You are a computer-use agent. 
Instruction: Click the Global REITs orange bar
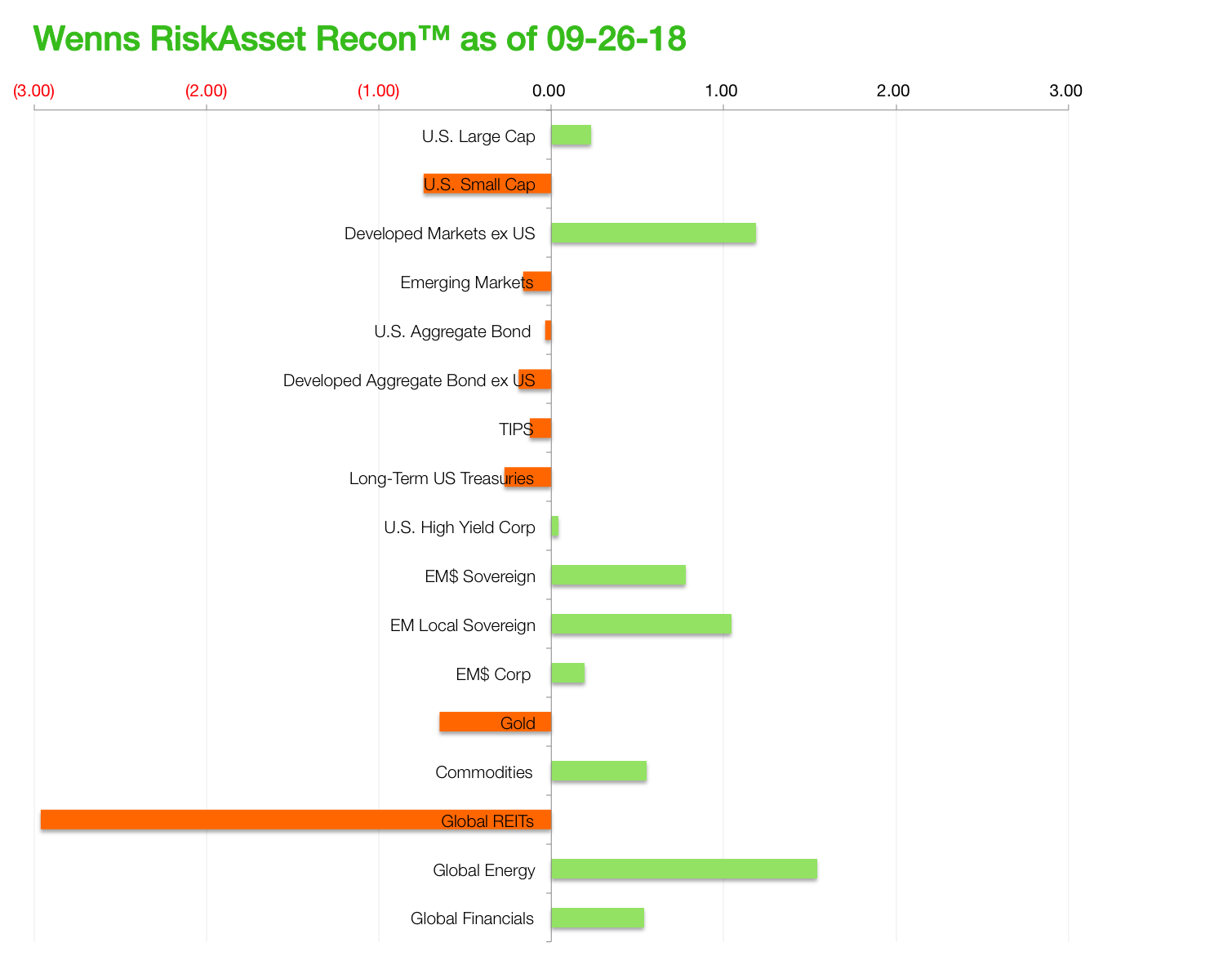coord(296,820)
